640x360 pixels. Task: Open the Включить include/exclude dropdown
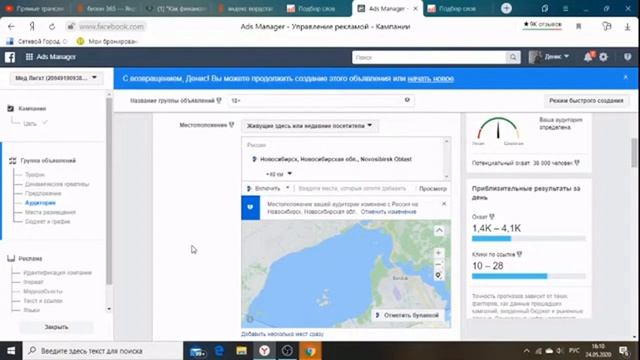click(268, 189)
